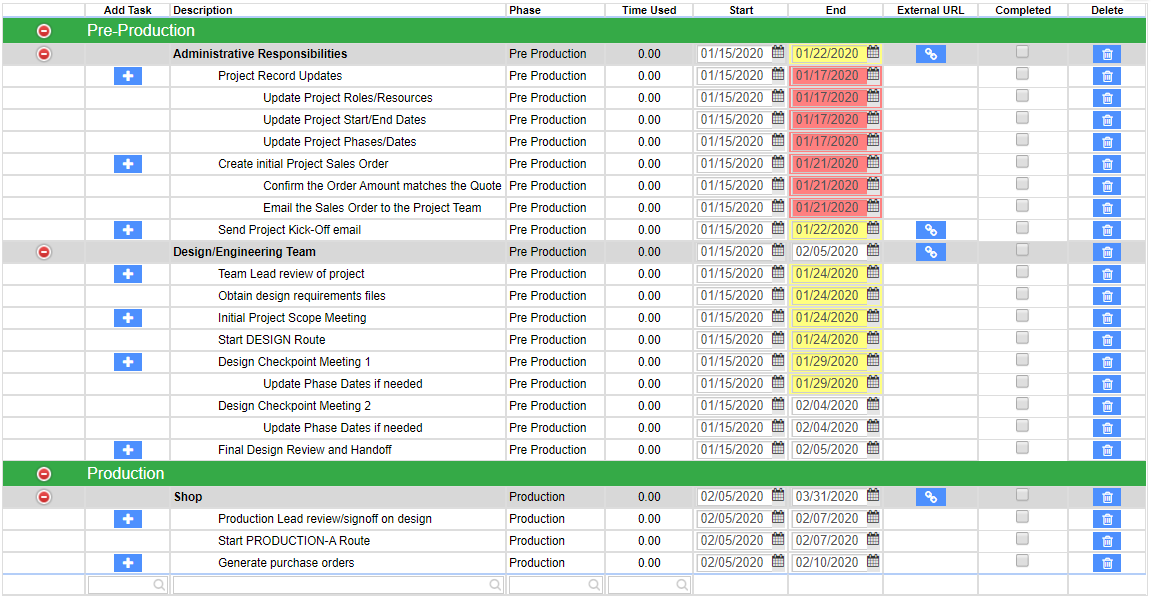Edit the End date 01/22/2020 for Send Project Kick-Off email
1152x598 pixels.
829,230
